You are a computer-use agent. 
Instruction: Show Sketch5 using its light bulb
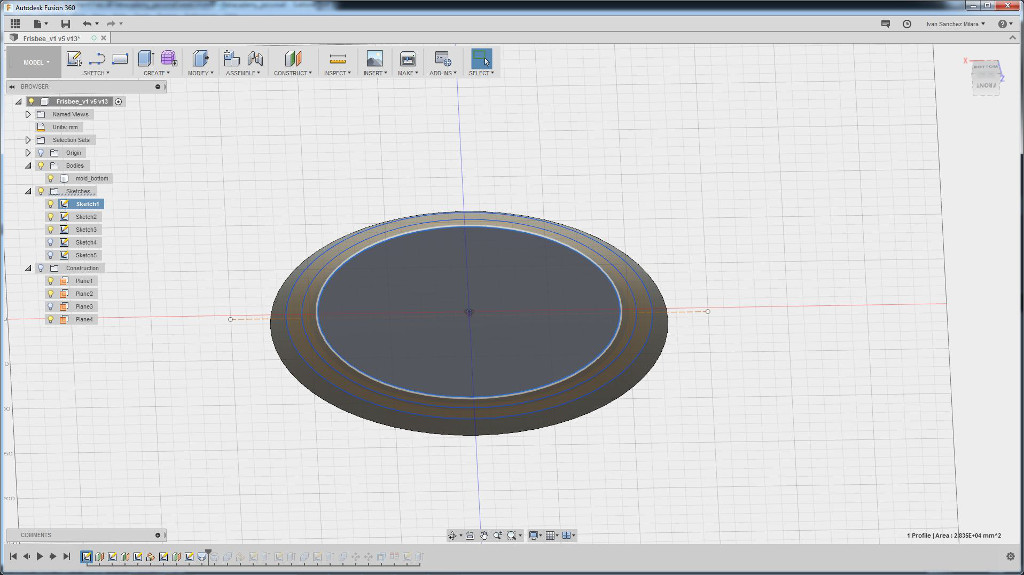[50, 255]
